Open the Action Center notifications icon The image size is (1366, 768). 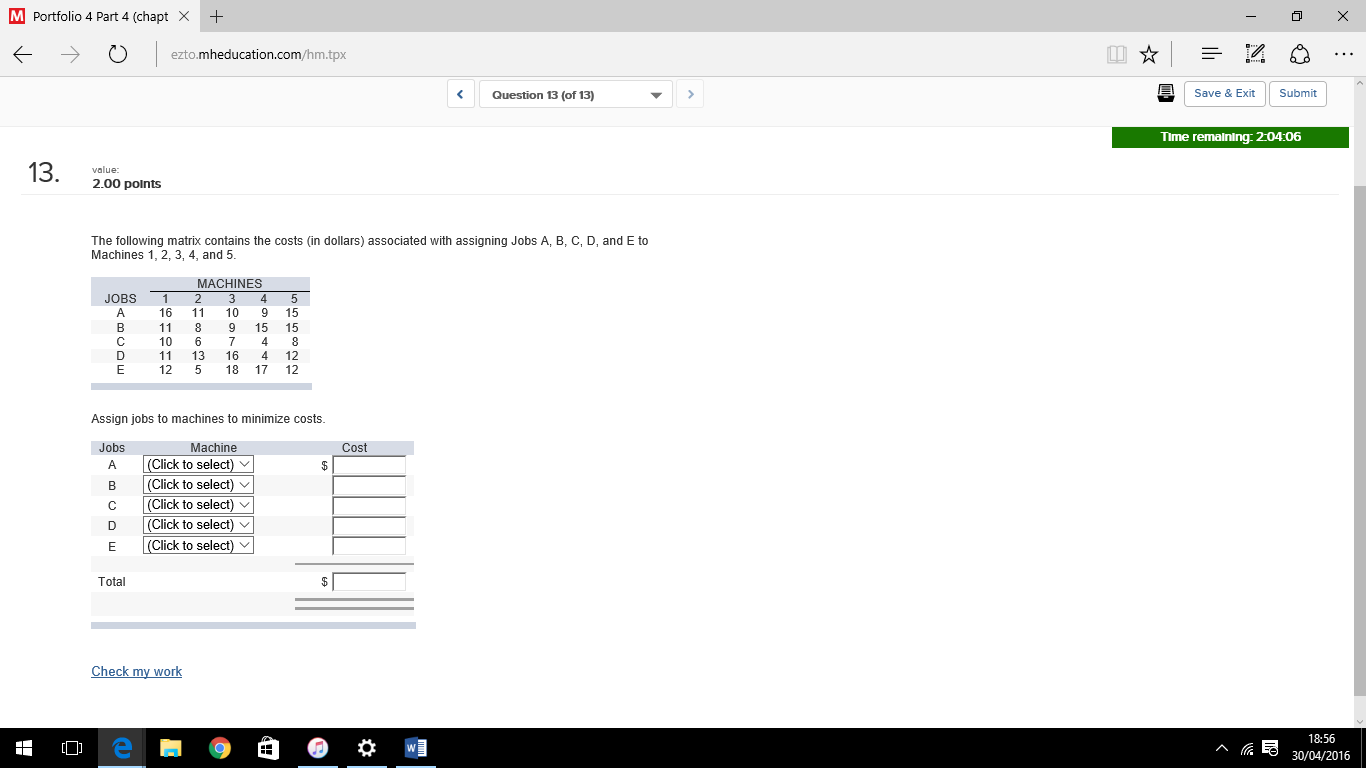pos(1270,749)
